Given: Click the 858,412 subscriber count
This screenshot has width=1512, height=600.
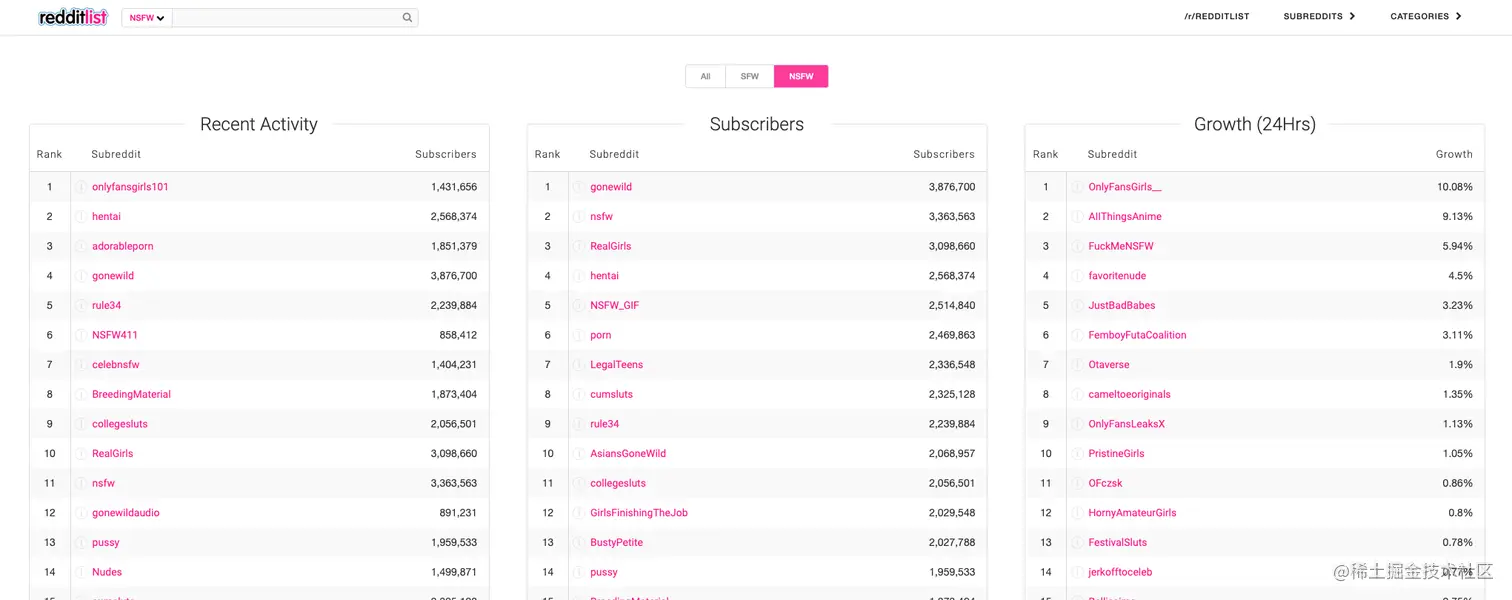Looking at the screenshot, I should click(x=458, y=335).
